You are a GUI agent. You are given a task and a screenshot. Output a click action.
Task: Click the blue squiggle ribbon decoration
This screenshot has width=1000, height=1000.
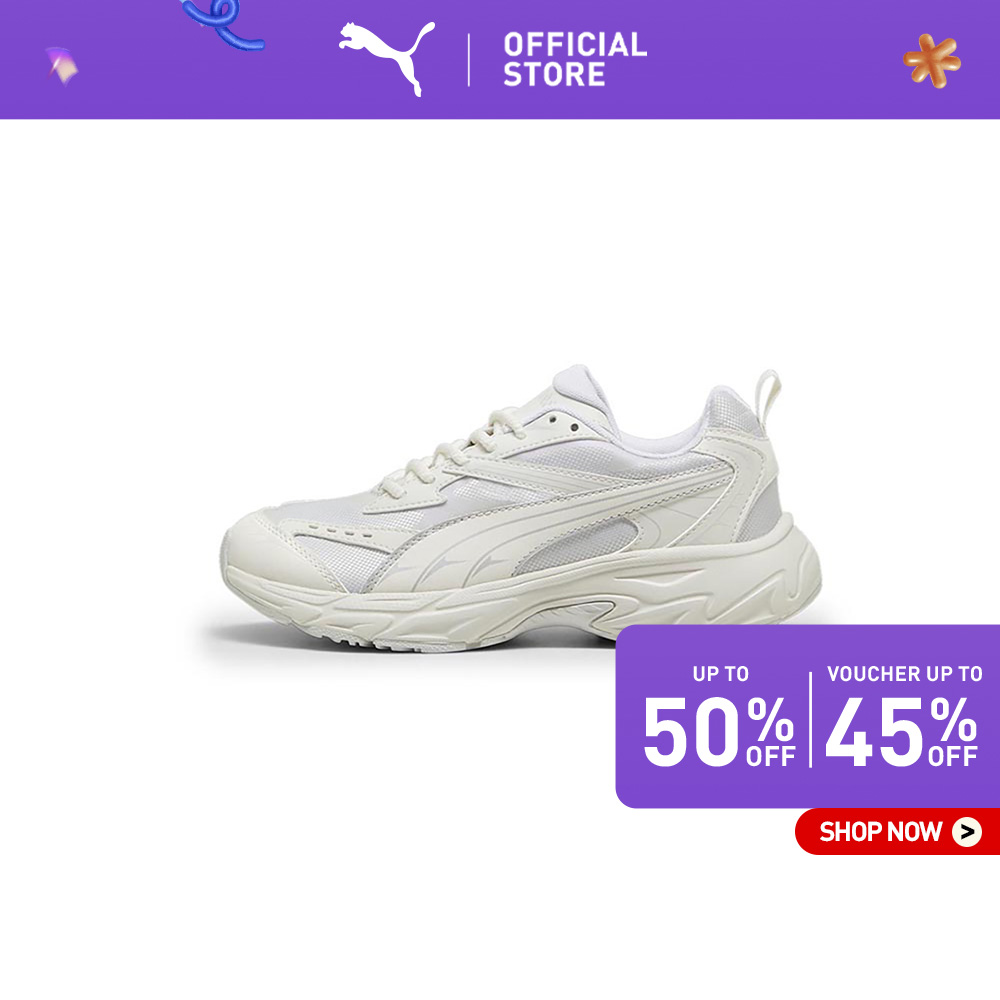pyautogui.click(x=223, y=24)
